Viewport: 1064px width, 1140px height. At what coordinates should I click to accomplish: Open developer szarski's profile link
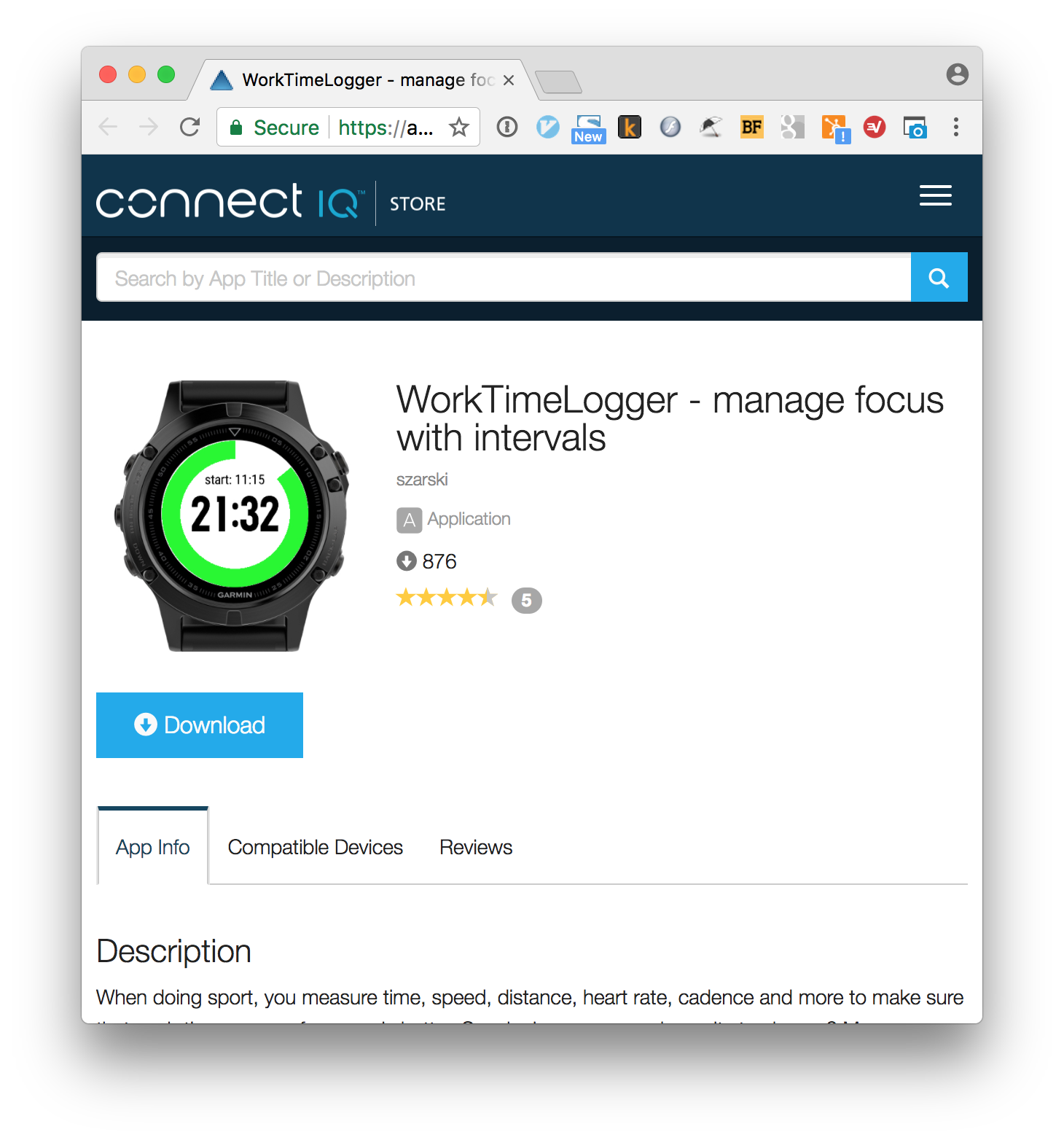coord(422,480)
